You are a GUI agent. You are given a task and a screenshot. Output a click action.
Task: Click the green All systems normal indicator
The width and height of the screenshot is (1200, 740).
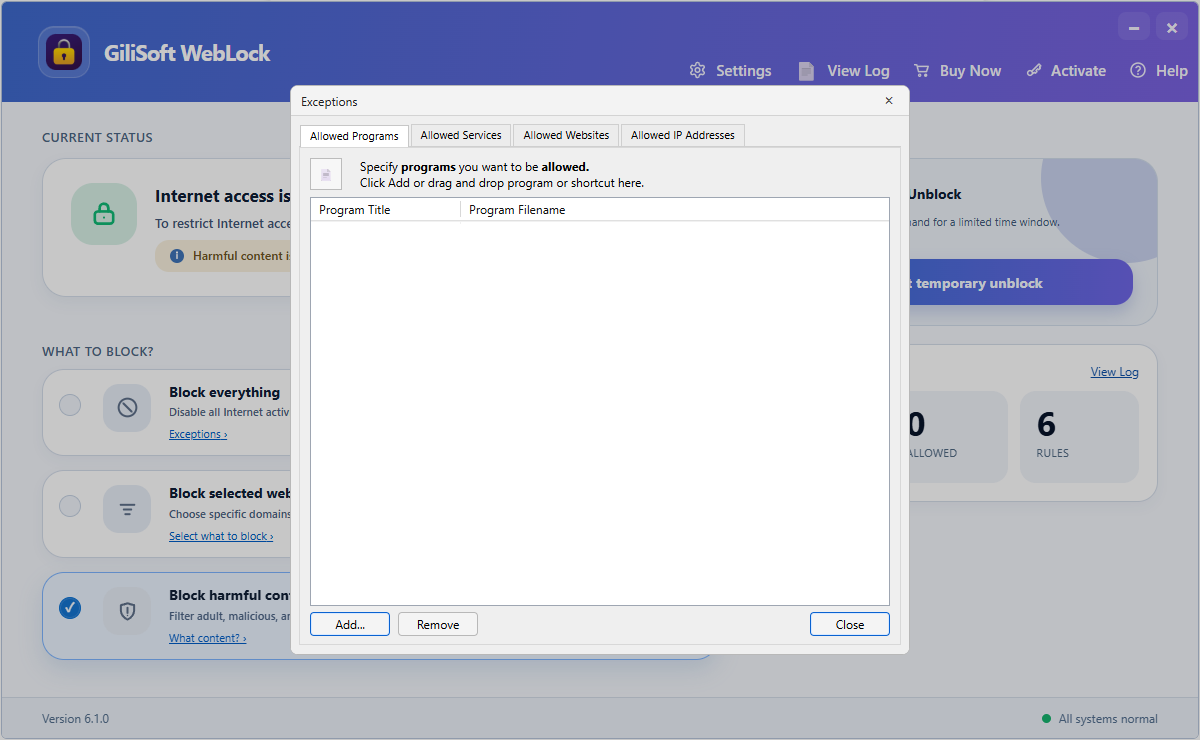point(1046,718)
